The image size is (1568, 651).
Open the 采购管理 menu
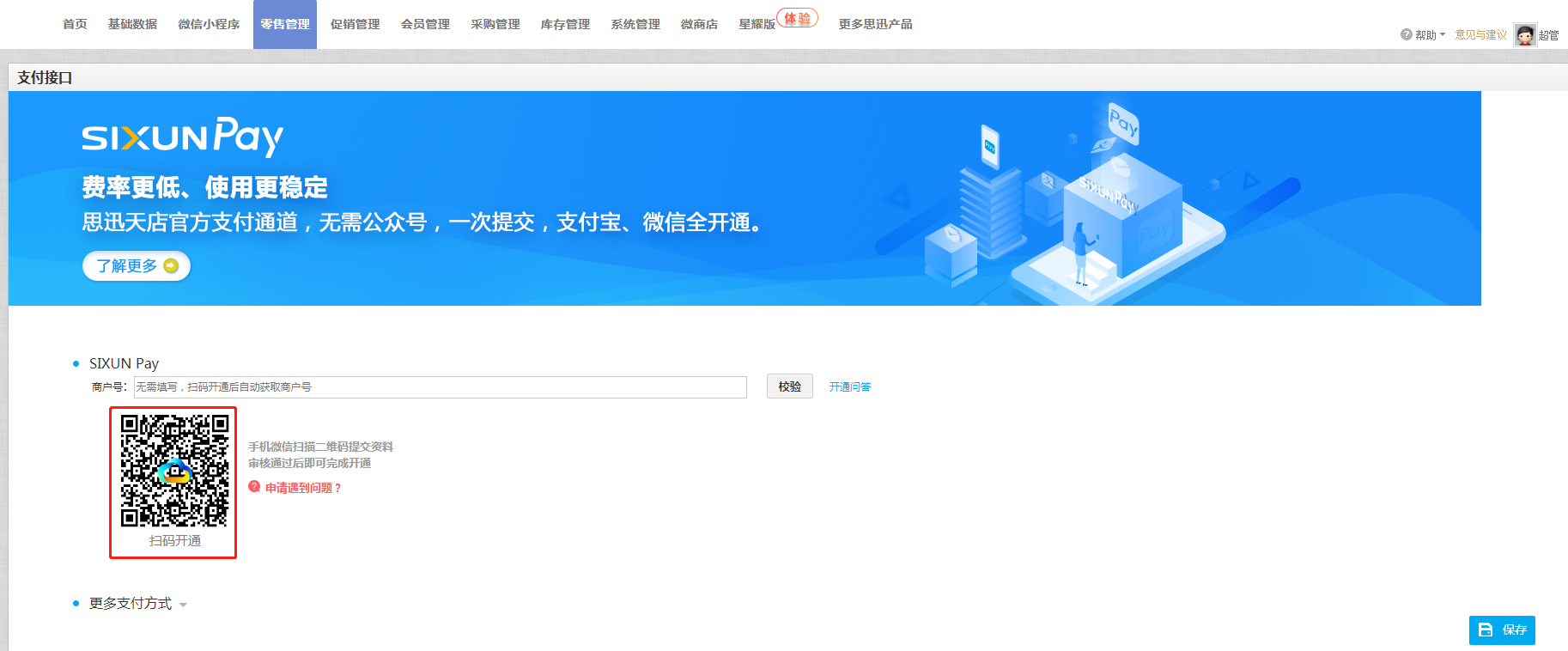tap(495, 24)
